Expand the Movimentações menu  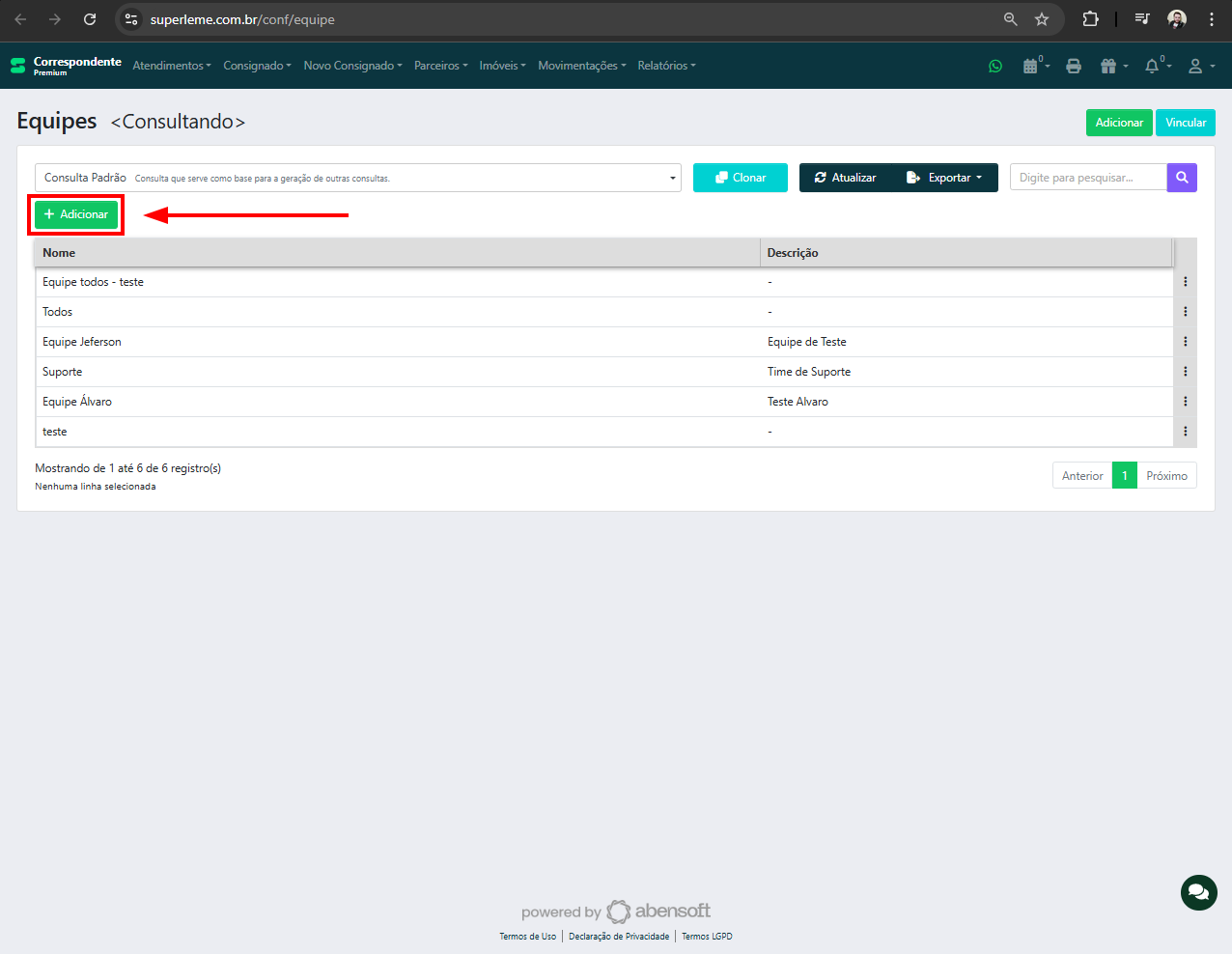point(581,66)
